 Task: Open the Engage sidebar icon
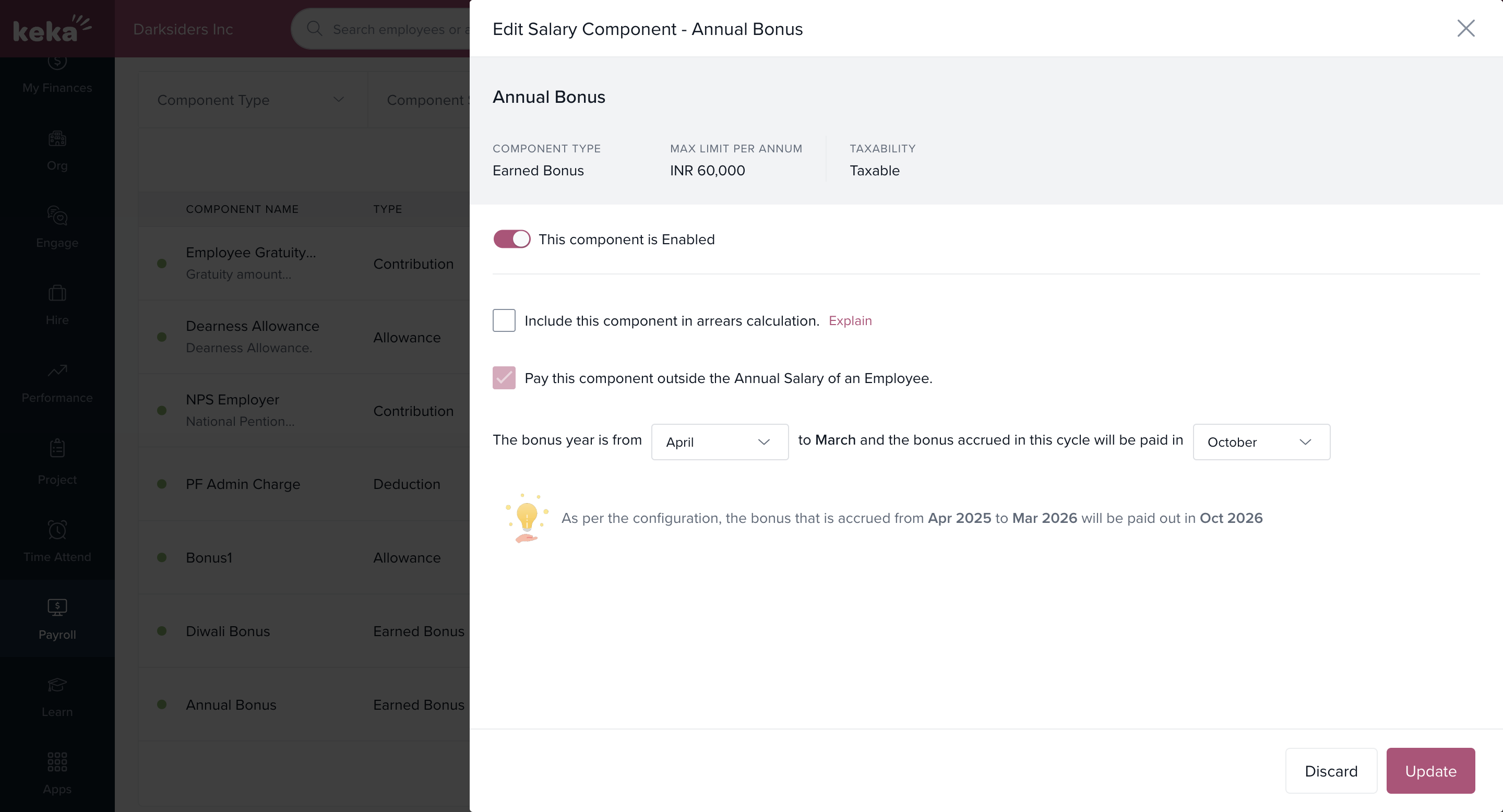coord(57,216)
